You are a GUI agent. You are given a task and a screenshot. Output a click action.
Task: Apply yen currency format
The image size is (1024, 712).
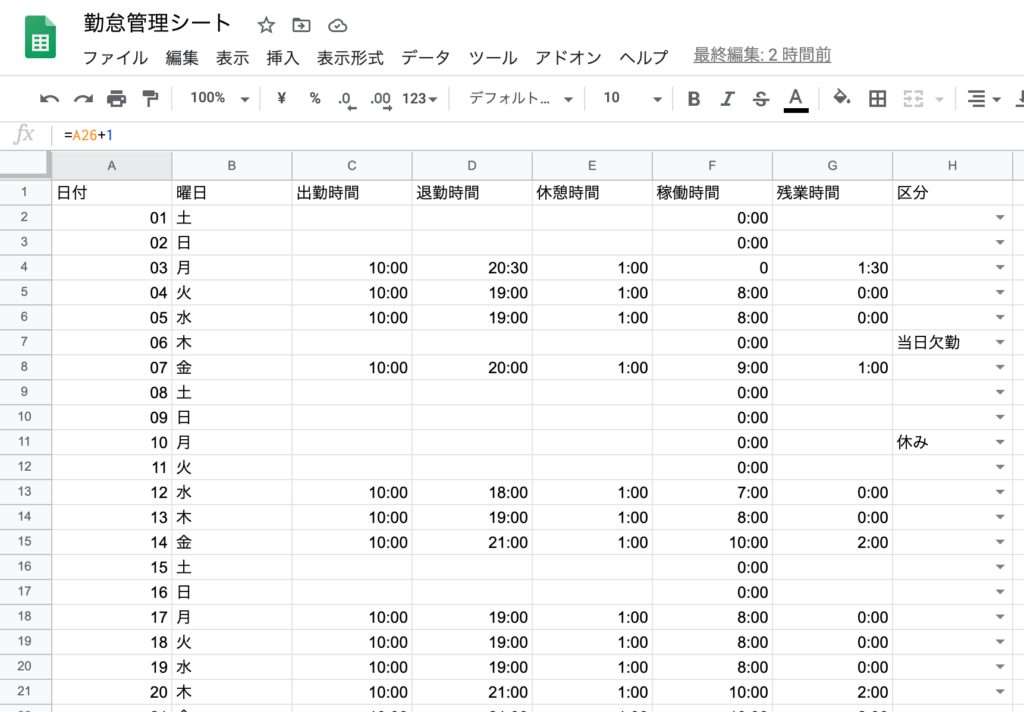pos(281,98)
